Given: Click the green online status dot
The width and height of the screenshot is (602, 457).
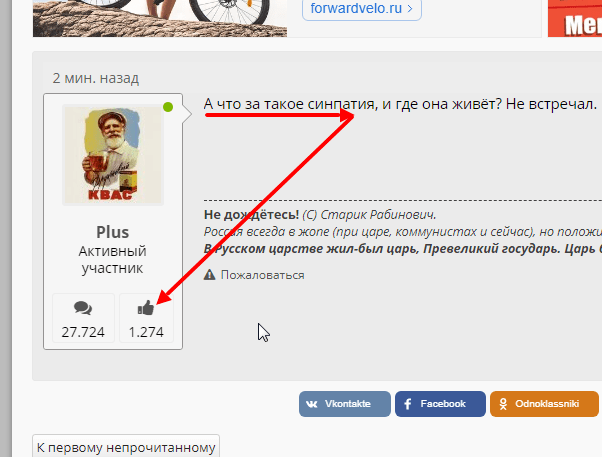Looking at the screenshot, I should tap(168, 107).
